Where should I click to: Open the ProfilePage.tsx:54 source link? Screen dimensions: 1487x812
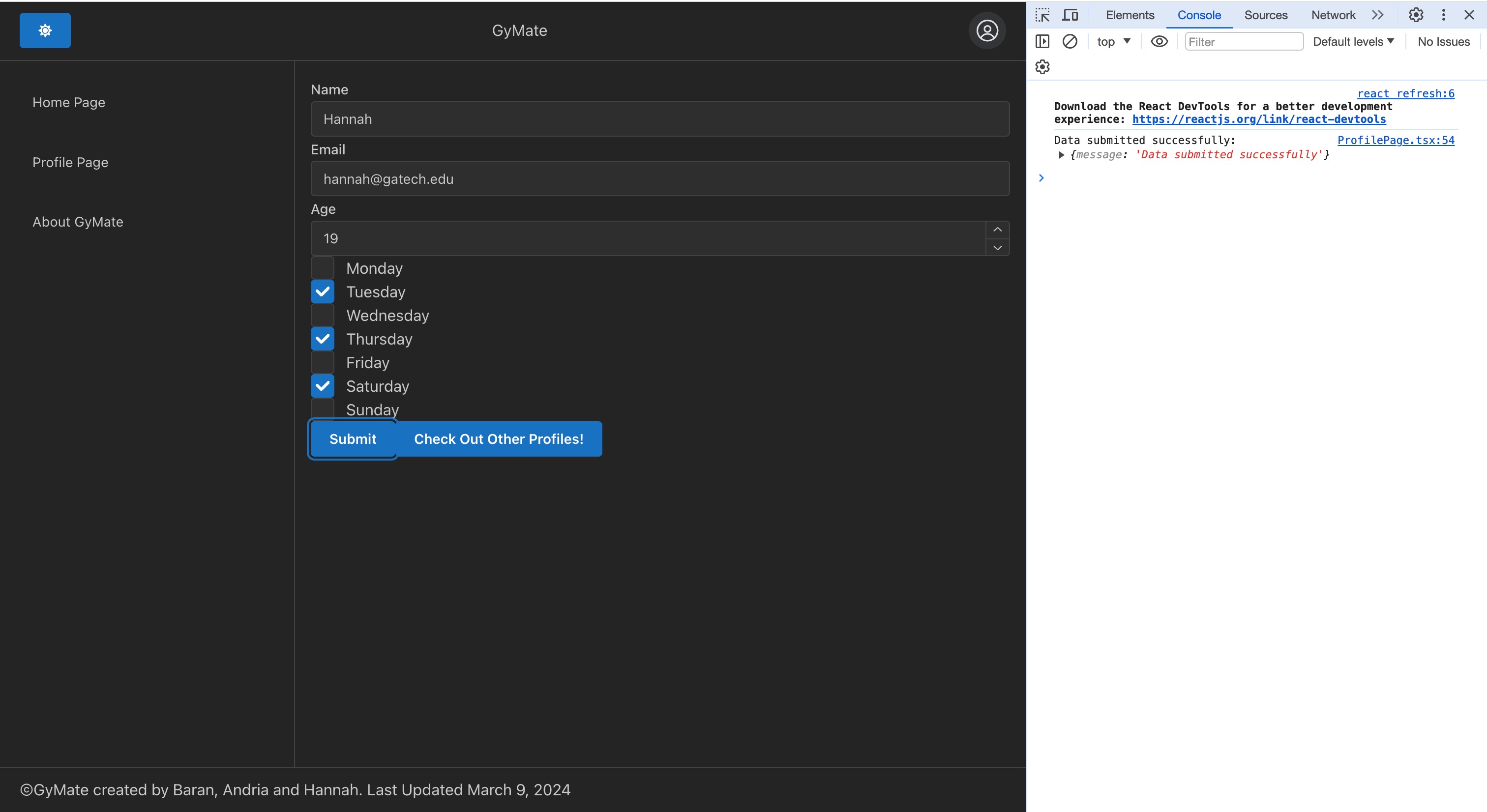[1395, 140]
